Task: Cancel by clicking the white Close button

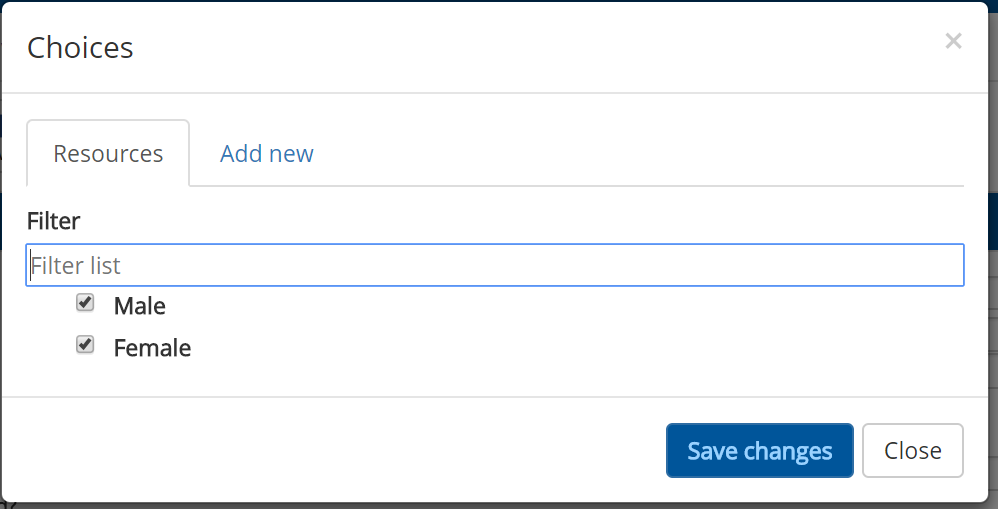Action: coord(912,451)
